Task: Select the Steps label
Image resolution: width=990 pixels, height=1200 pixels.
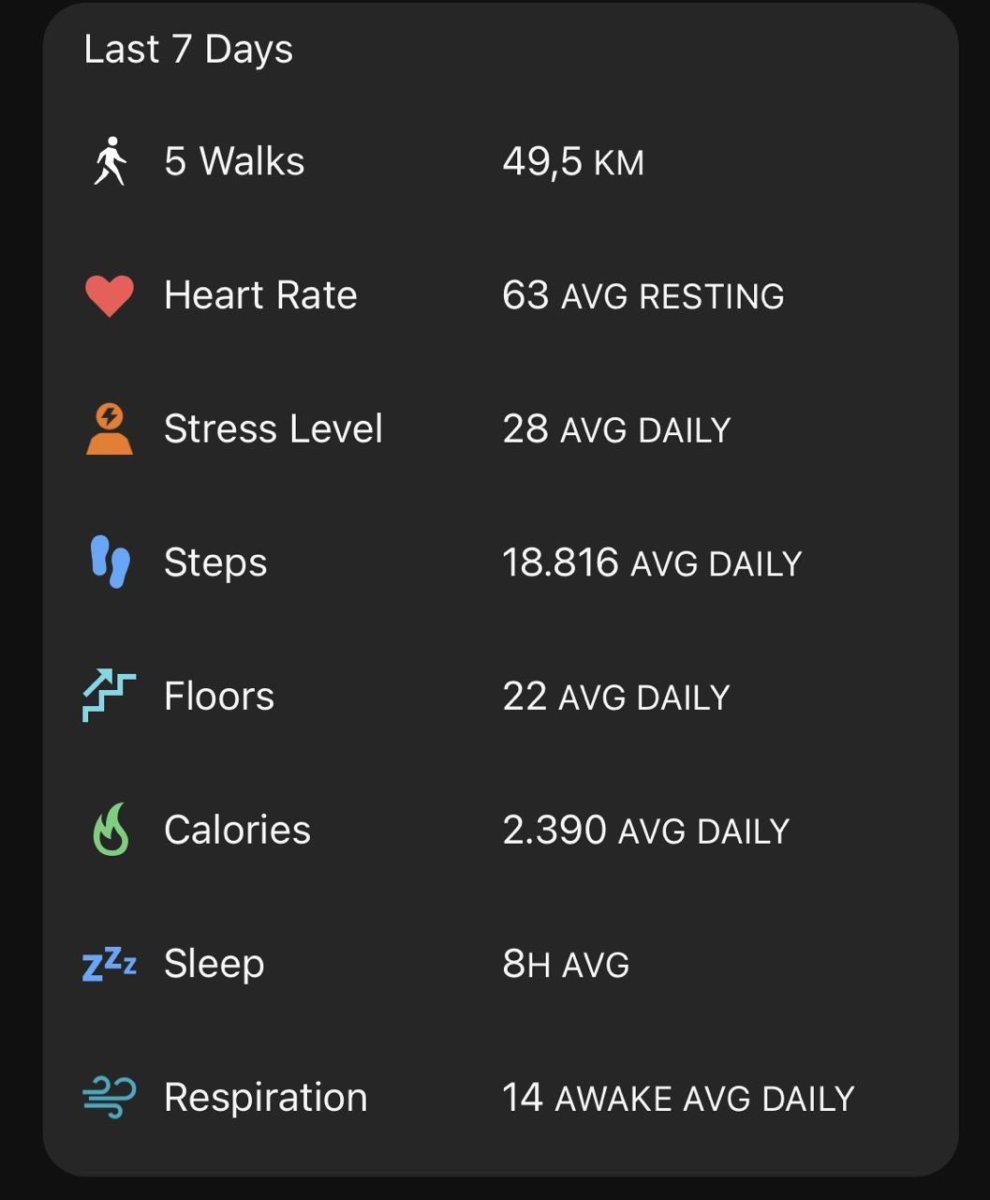Action: click(x=215, y=563)
